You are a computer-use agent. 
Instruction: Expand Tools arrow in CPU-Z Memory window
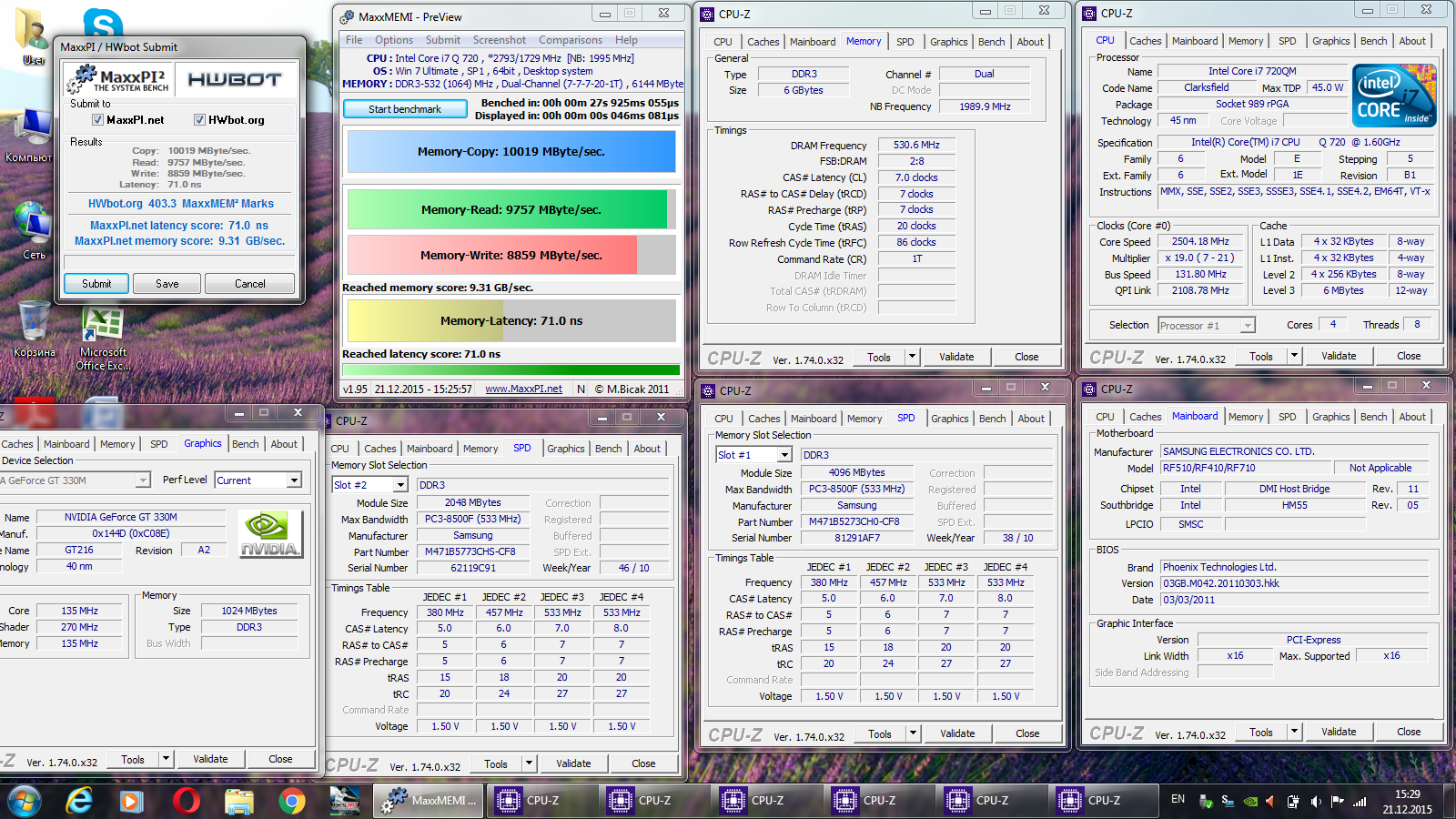click(912, 357)
